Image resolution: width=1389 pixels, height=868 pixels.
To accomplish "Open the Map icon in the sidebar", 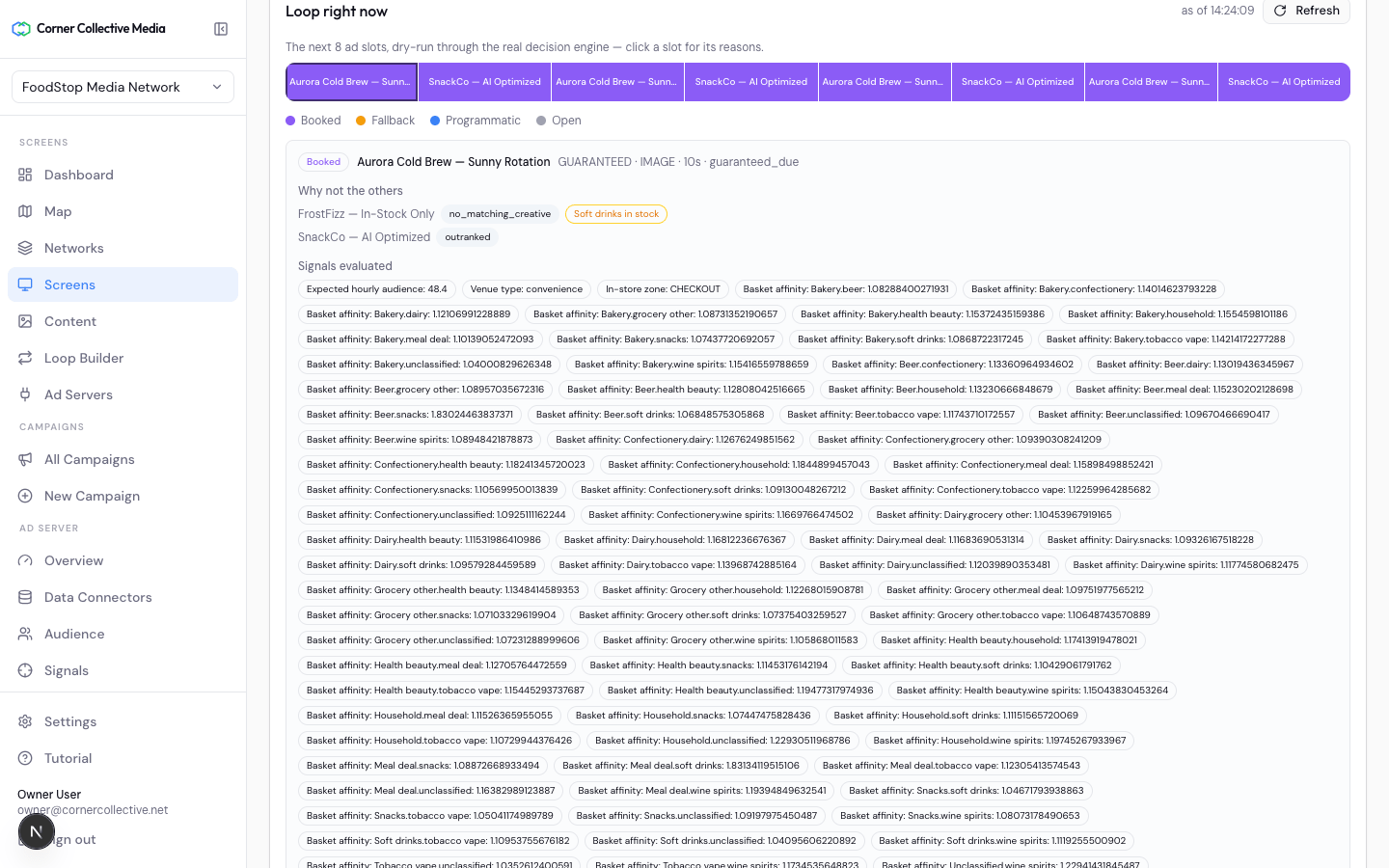I will coord(25,211).
